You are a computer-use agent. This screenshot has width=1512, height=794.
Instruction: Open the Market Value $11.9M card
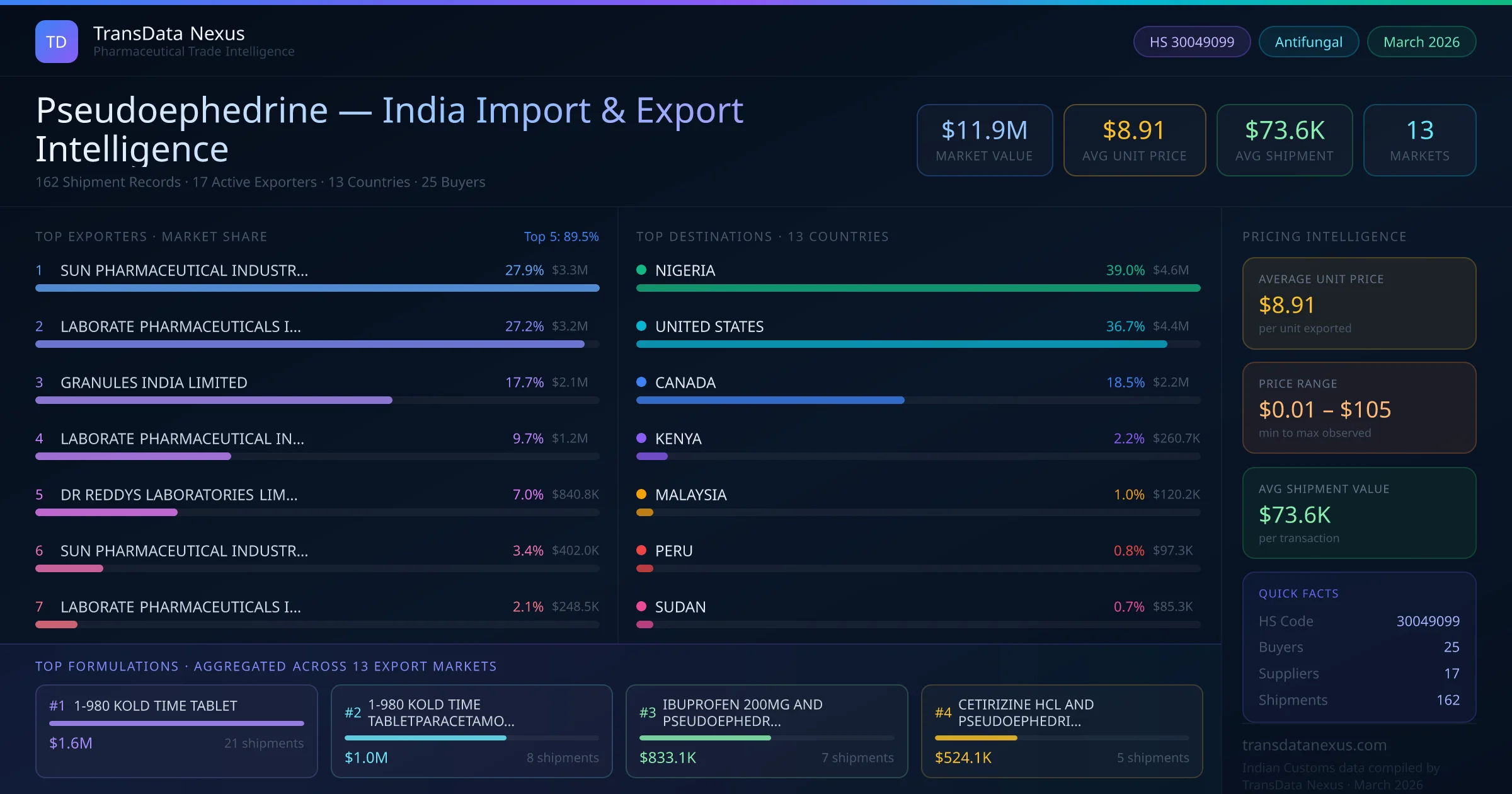pyautogui.click(x=984, y=140)
